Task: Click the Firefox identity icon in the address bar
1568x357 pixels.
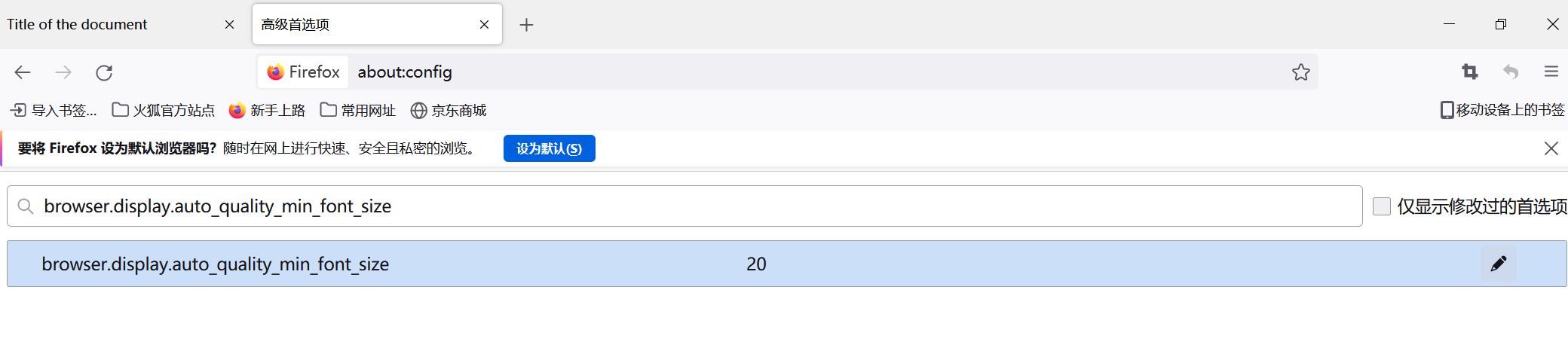Action: click(303, 72)
